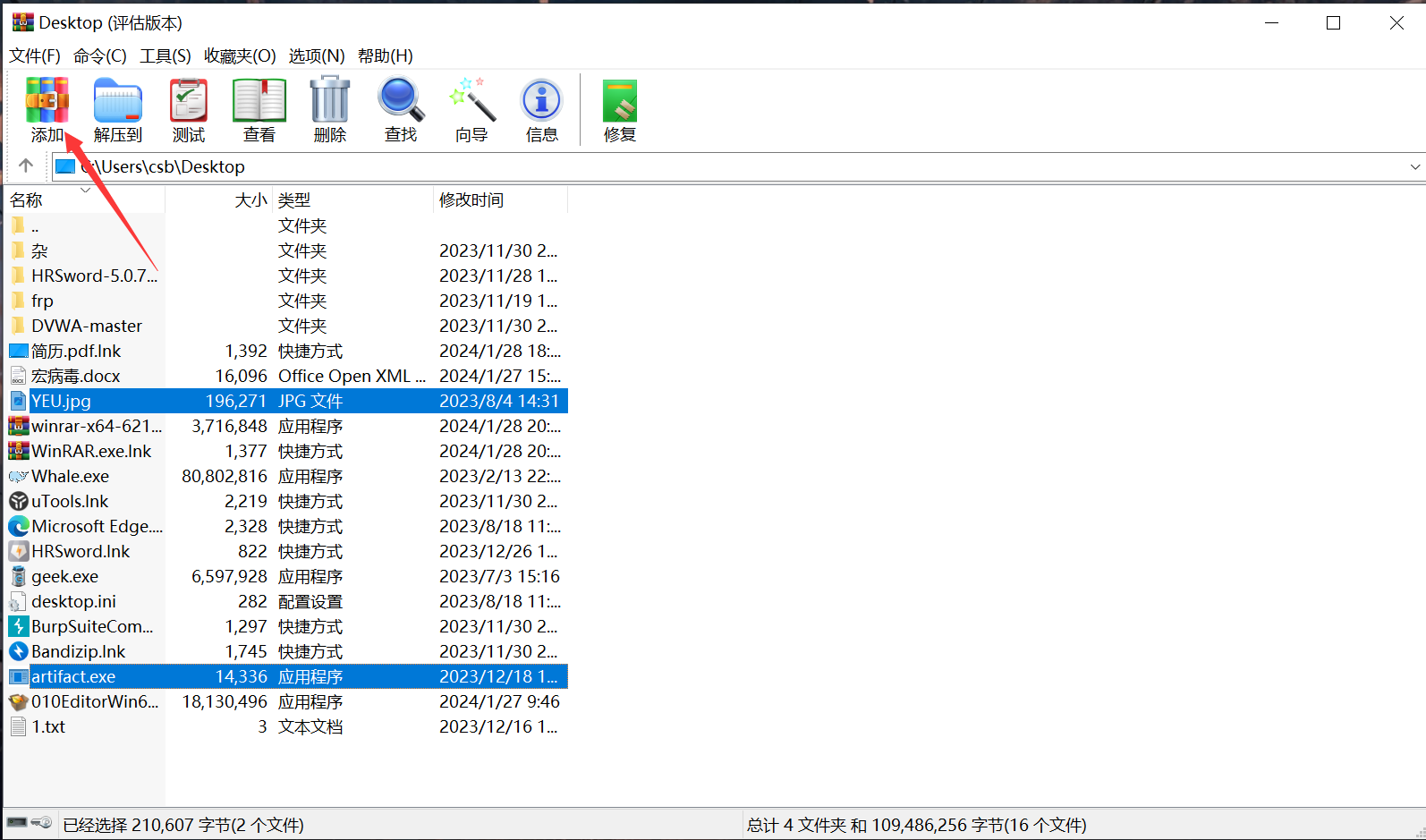1426x840 pixels.
Task: Sort by Name (名称) column header
Action: pos(85,199)
